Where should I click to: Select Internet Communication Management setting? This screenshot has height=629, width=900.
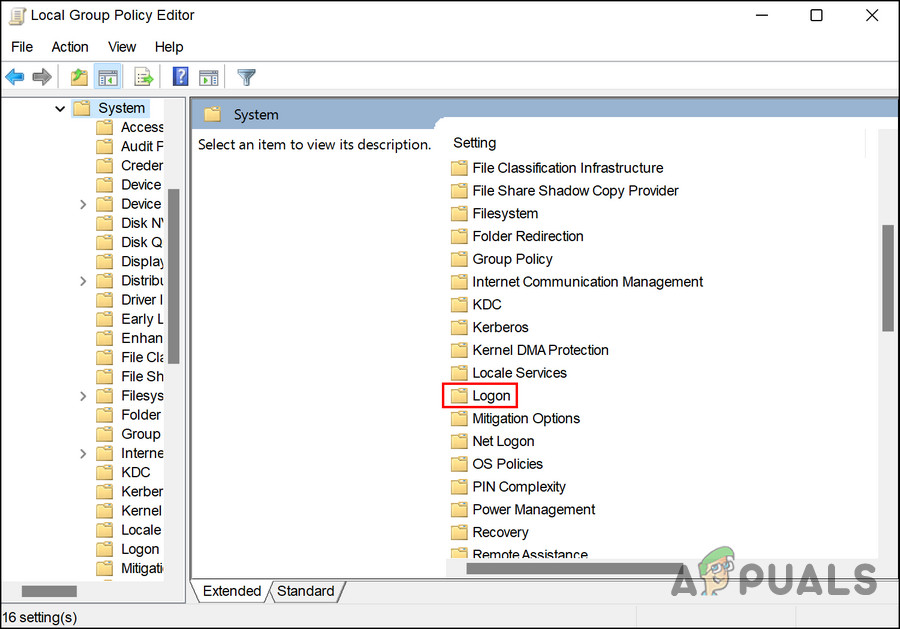(587, 282)
